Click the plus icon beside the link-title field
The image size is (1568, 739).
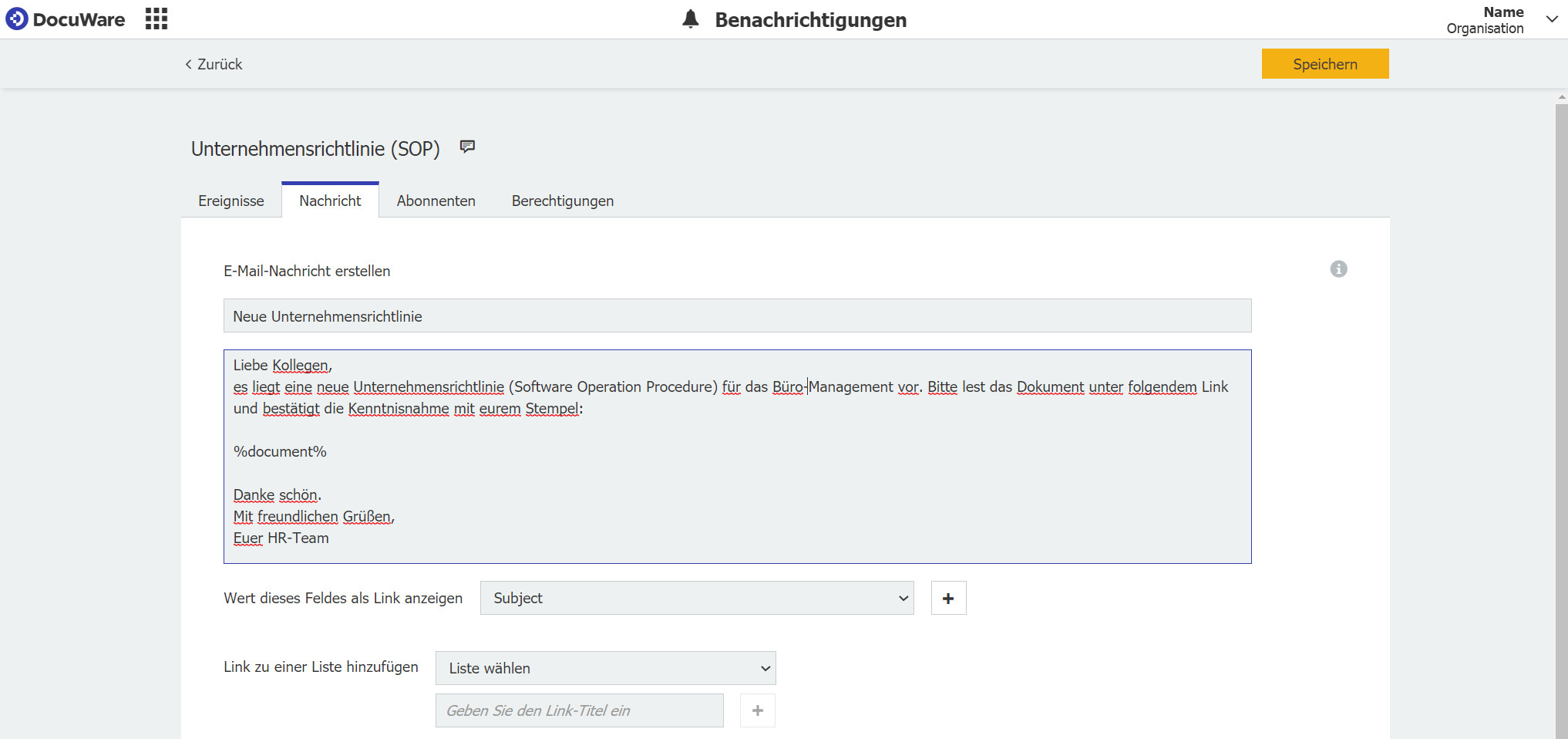[x=757, y=710]
